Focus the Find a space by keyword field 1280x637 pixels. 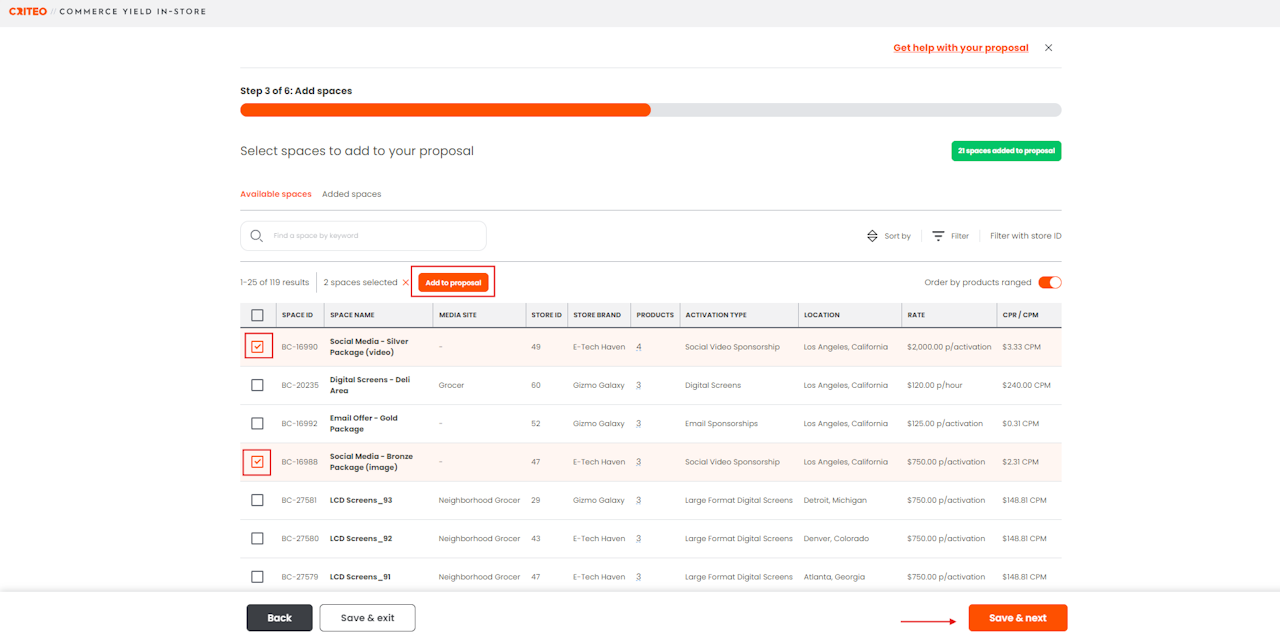click(x=375, y=236)
